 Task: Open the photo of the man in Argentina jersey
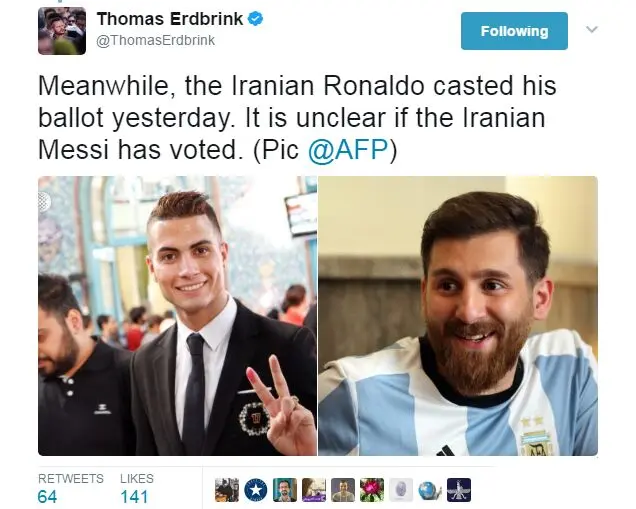458,316
